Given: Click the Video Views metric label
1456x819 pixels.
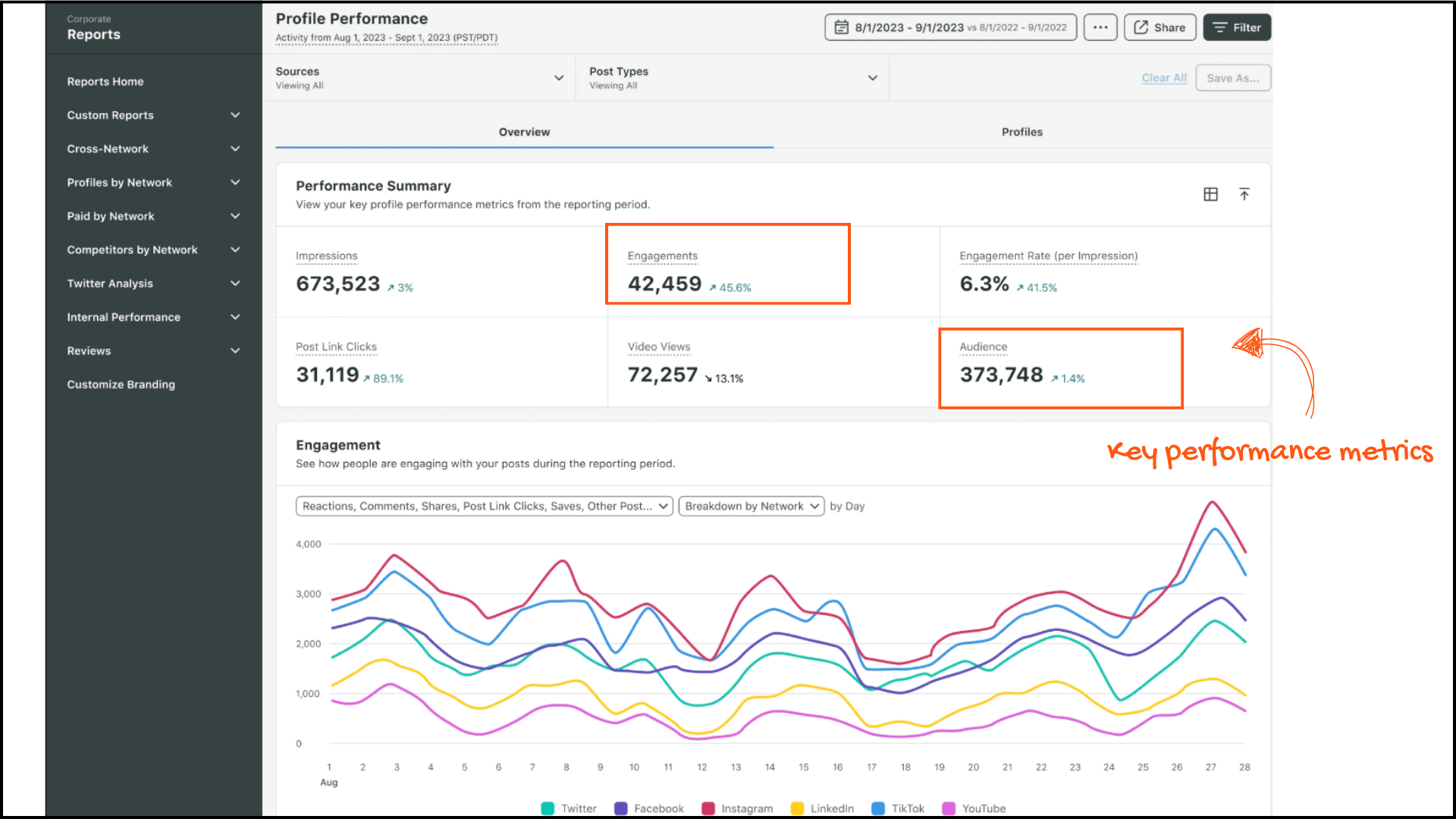Looking at the screenshot, I should 658,347.
